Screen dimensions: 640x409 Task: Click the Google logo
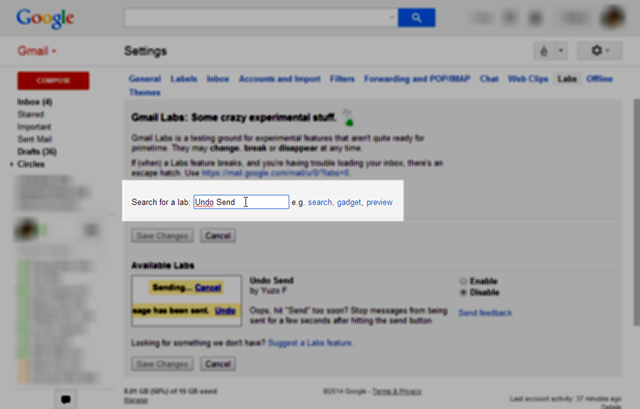coord(45,18)
